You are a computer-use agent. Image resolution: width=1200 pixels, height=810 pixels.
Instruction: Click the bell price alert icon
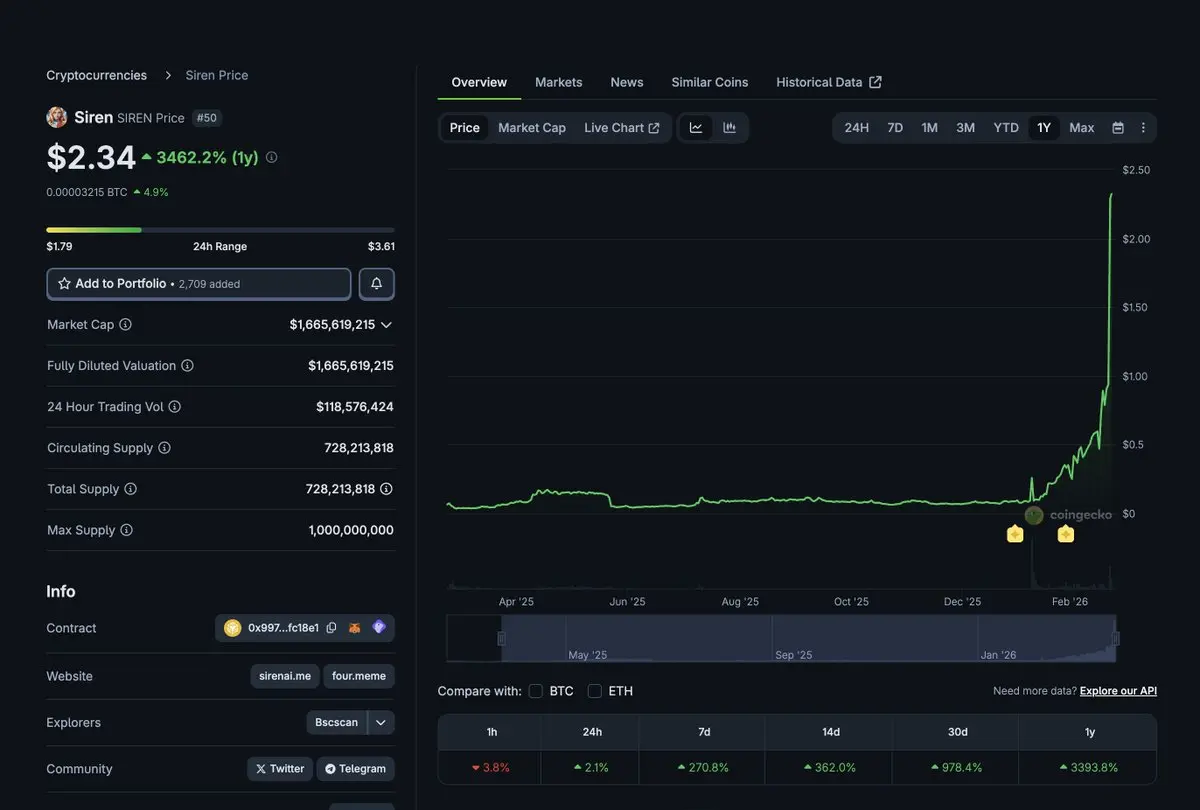[x=377, y=284]
